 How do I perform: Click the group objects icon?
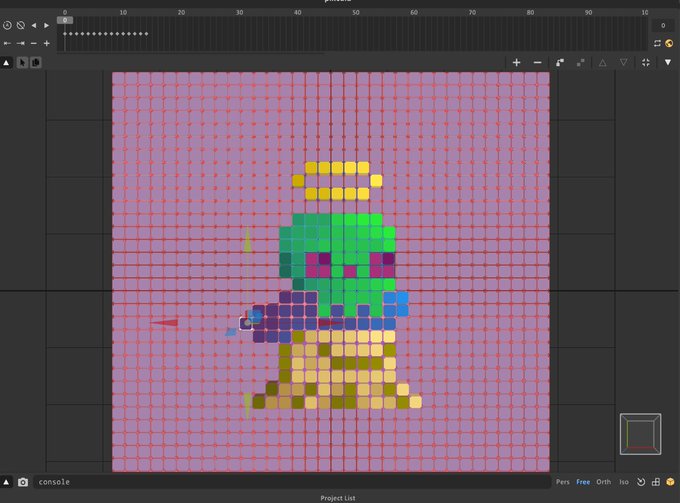560,63
